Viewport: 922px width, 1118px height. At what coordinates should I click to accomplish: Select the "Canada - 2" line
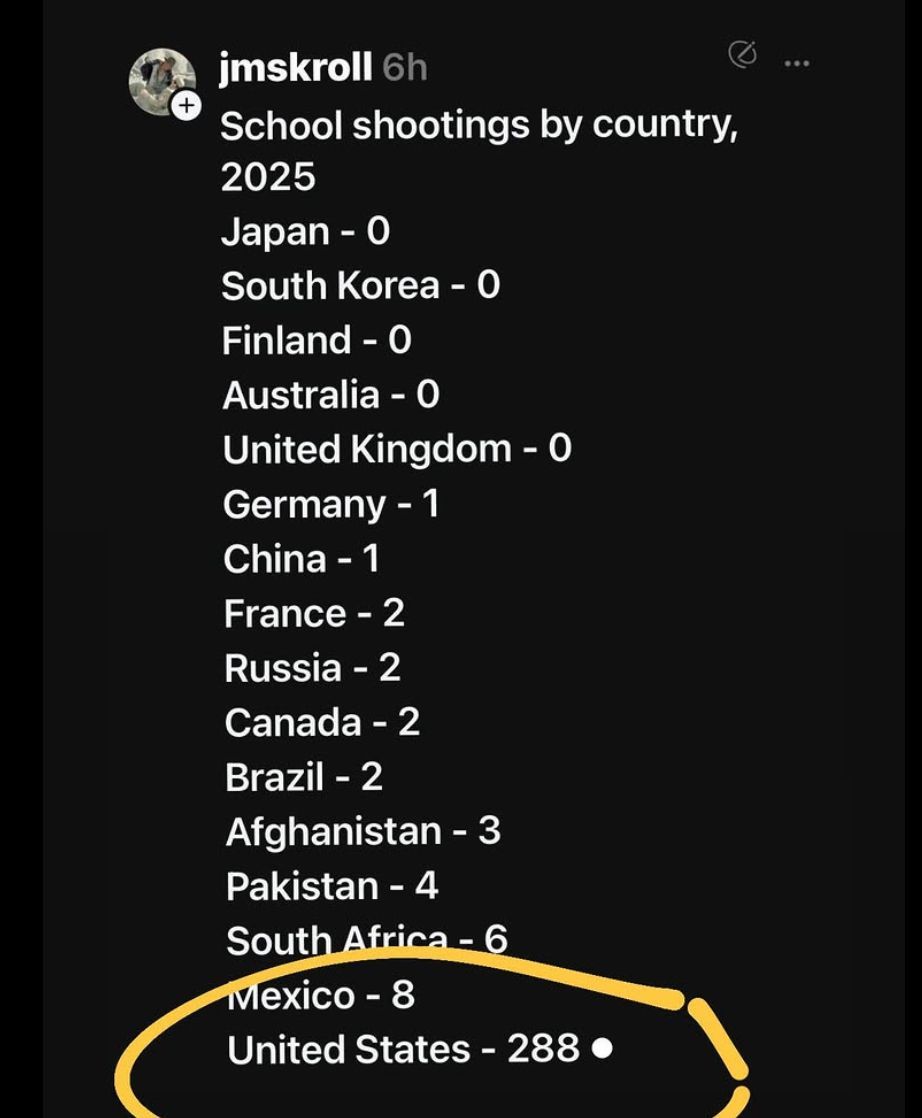tap(322, 722)
